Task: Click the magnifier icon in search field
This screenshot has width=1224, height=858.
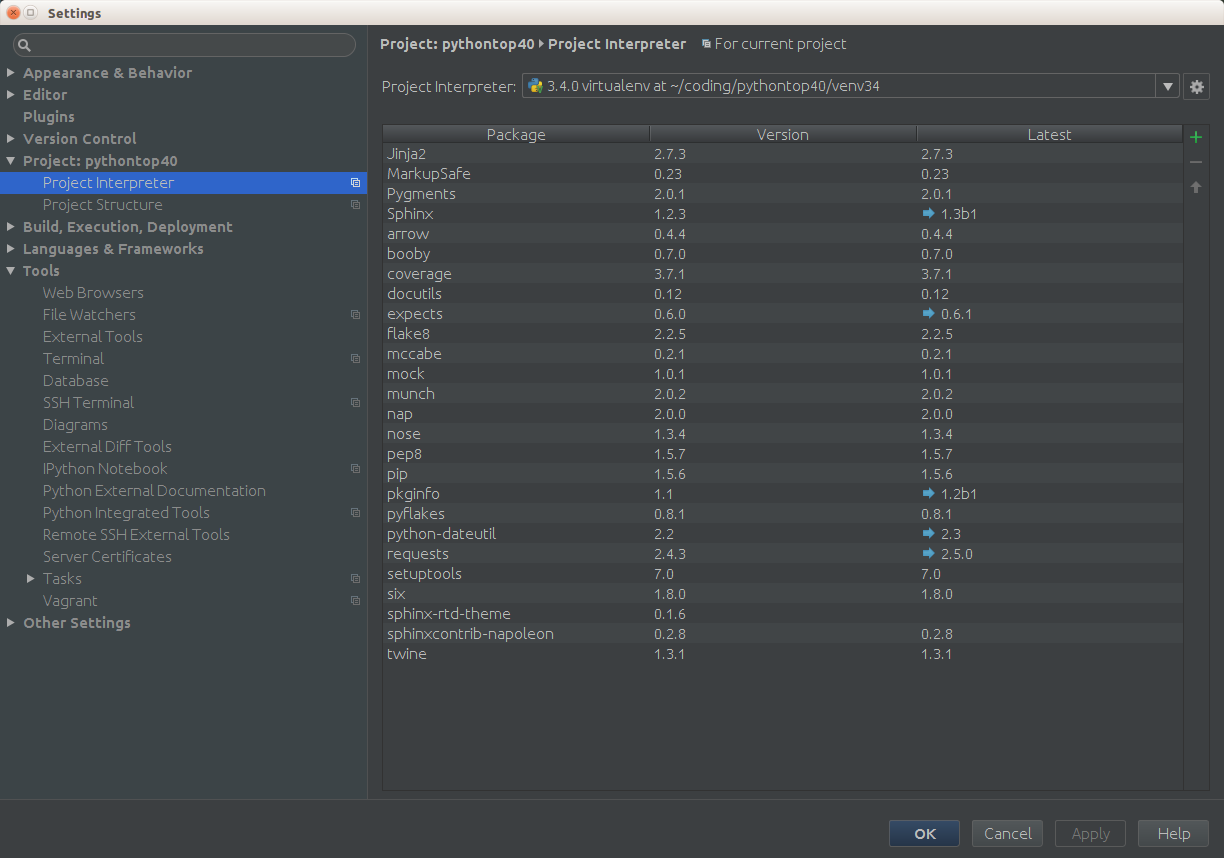Action: point(22,45)
